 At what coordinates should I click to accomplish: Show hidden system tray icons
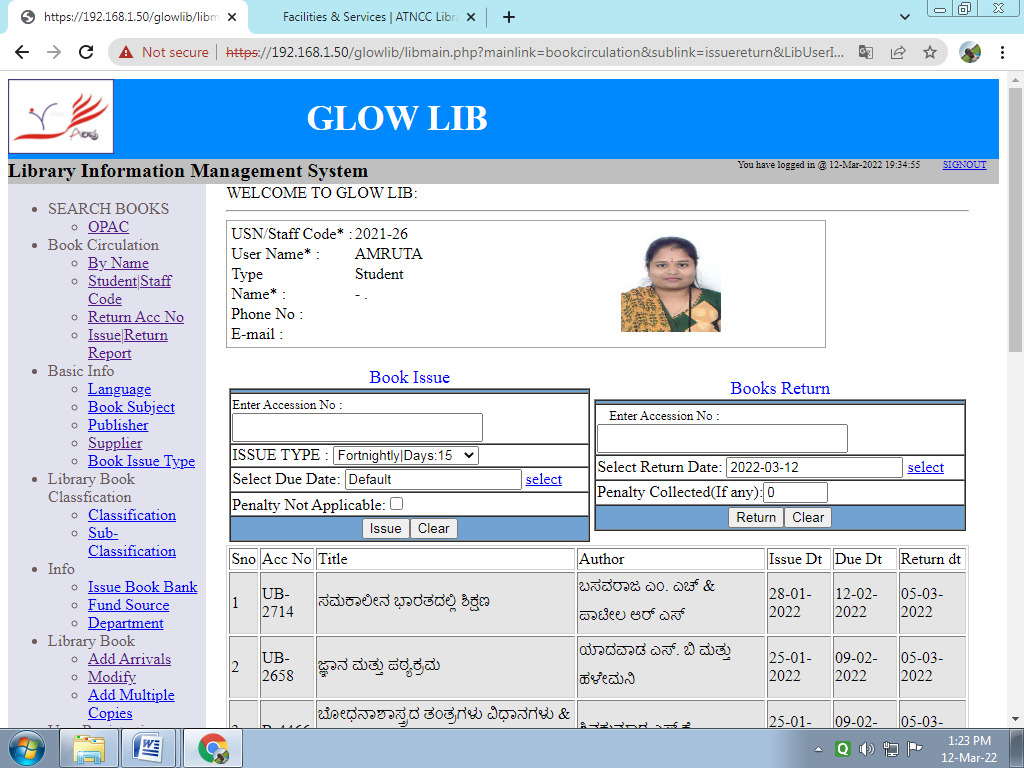[819, 748]
